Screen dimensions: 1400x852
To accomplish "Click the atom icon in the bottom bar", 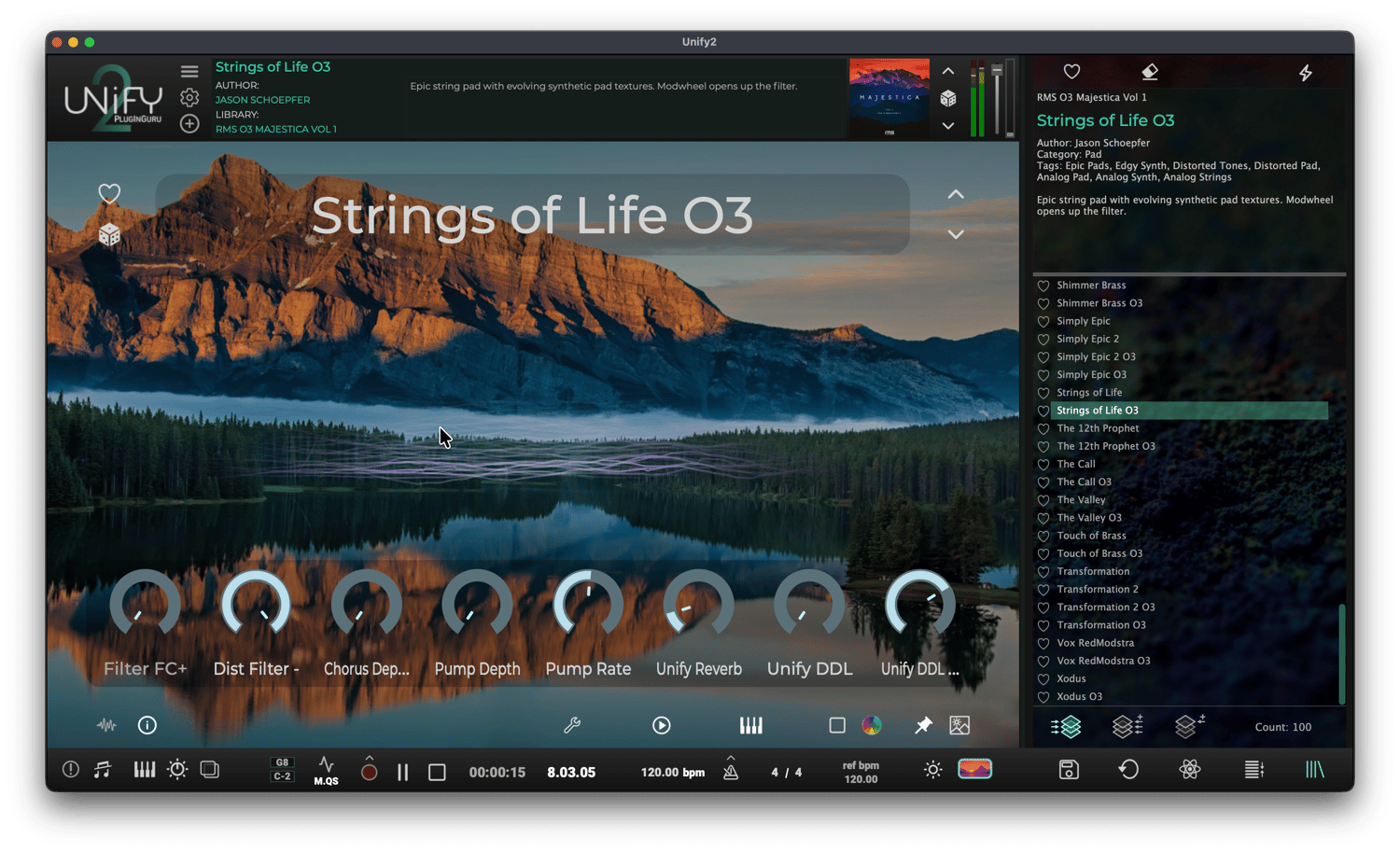I will tap(1190, 770).
